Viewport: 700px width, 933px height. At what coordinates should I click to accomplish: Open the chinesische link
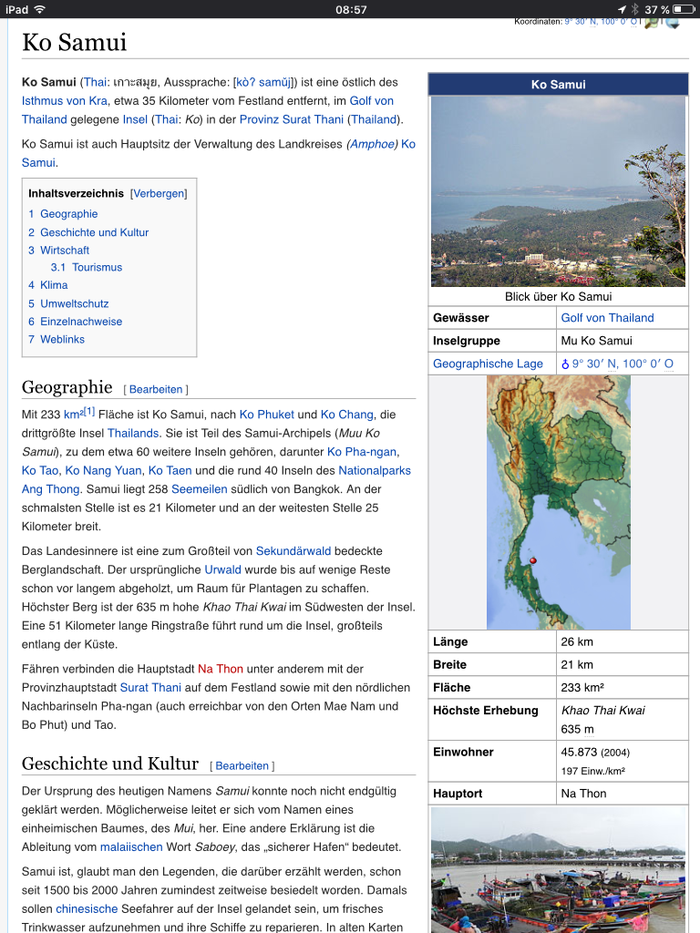pos(87,909)
